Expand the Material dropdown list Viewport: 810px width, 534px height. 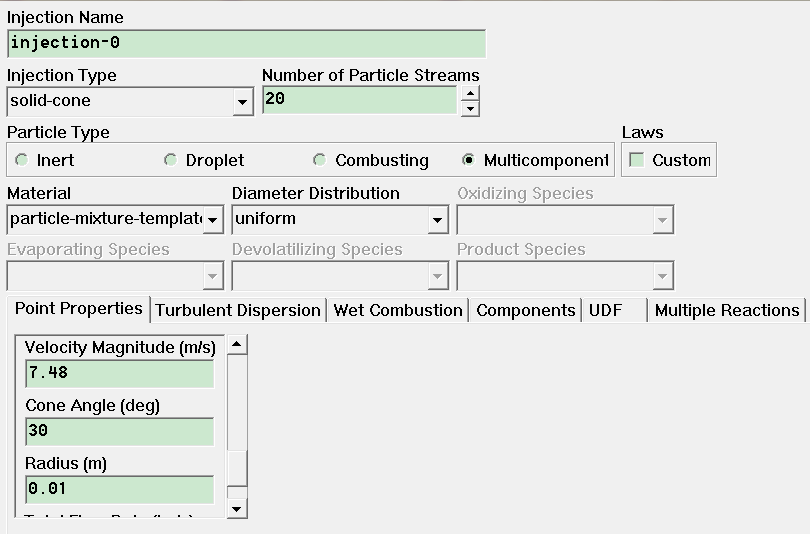[x=213, y=220]
